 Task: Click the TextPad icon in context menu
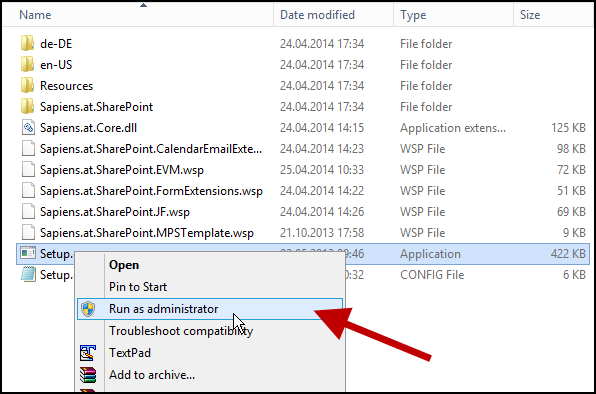tap(88, 353)
